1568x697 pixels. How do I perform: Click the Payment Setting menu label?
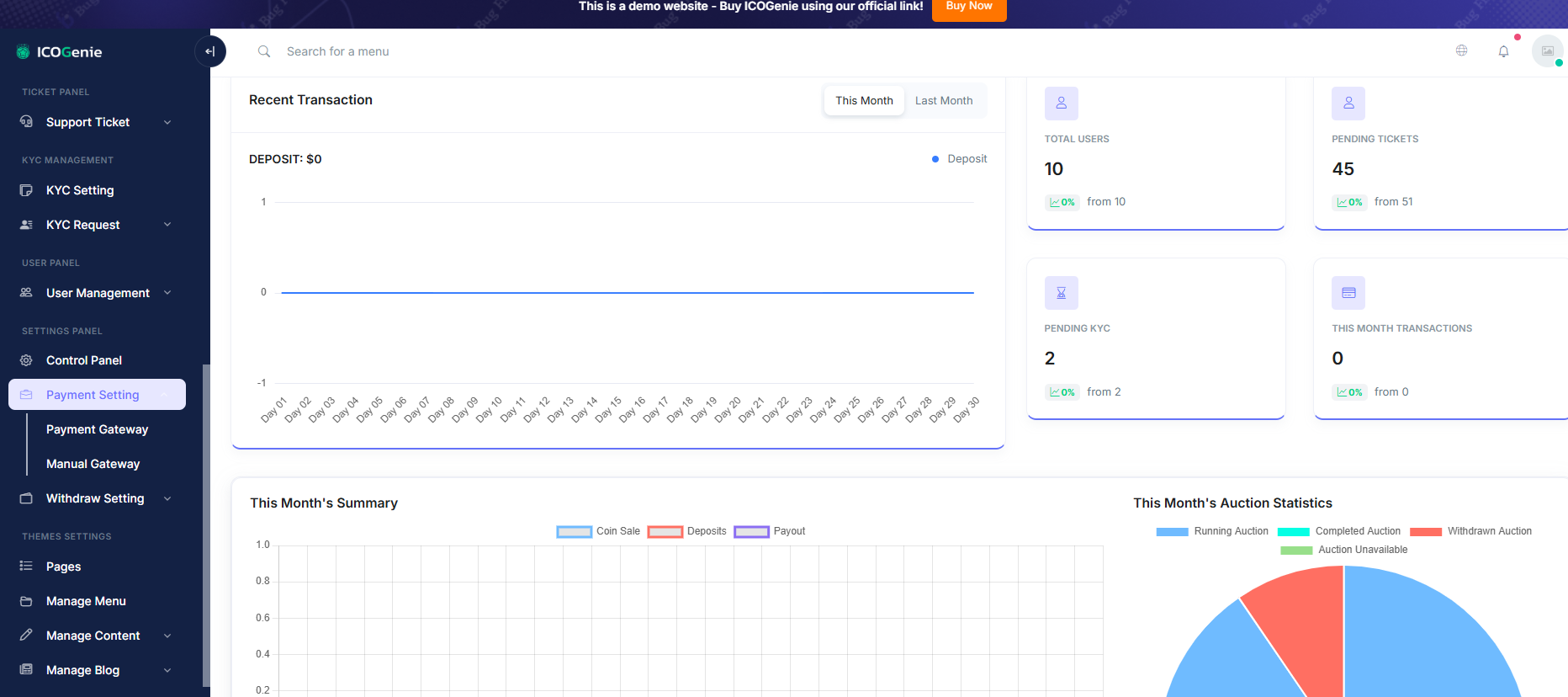click(x=93, y=395)
